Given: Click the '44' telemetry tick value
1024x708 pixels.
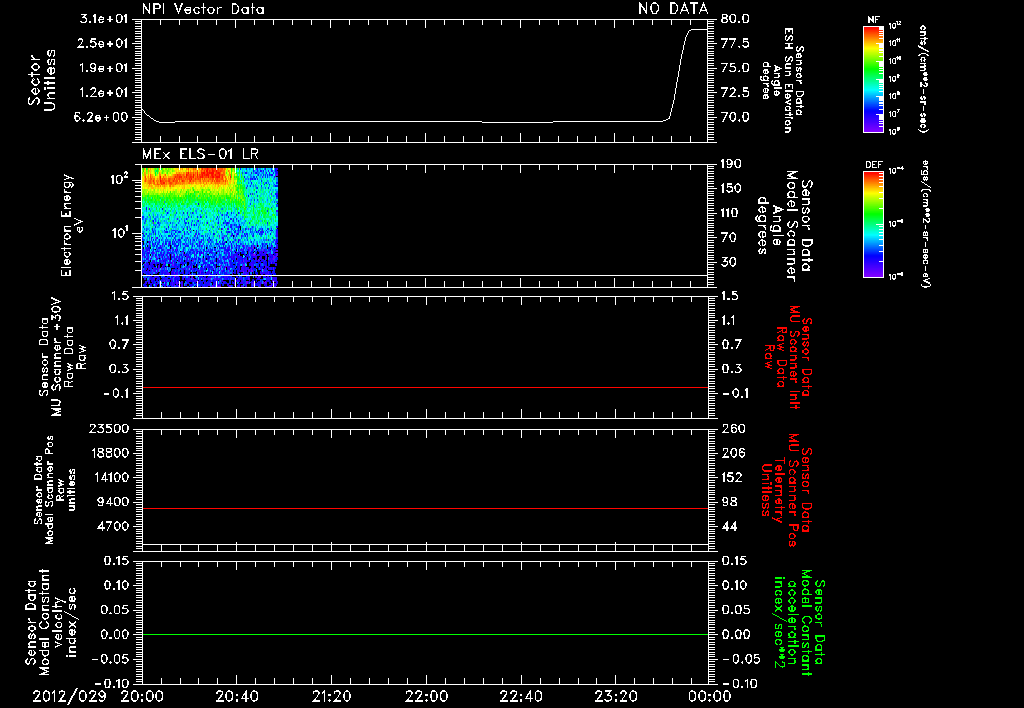Looking at the screenshot, I should tap(729, 526).
